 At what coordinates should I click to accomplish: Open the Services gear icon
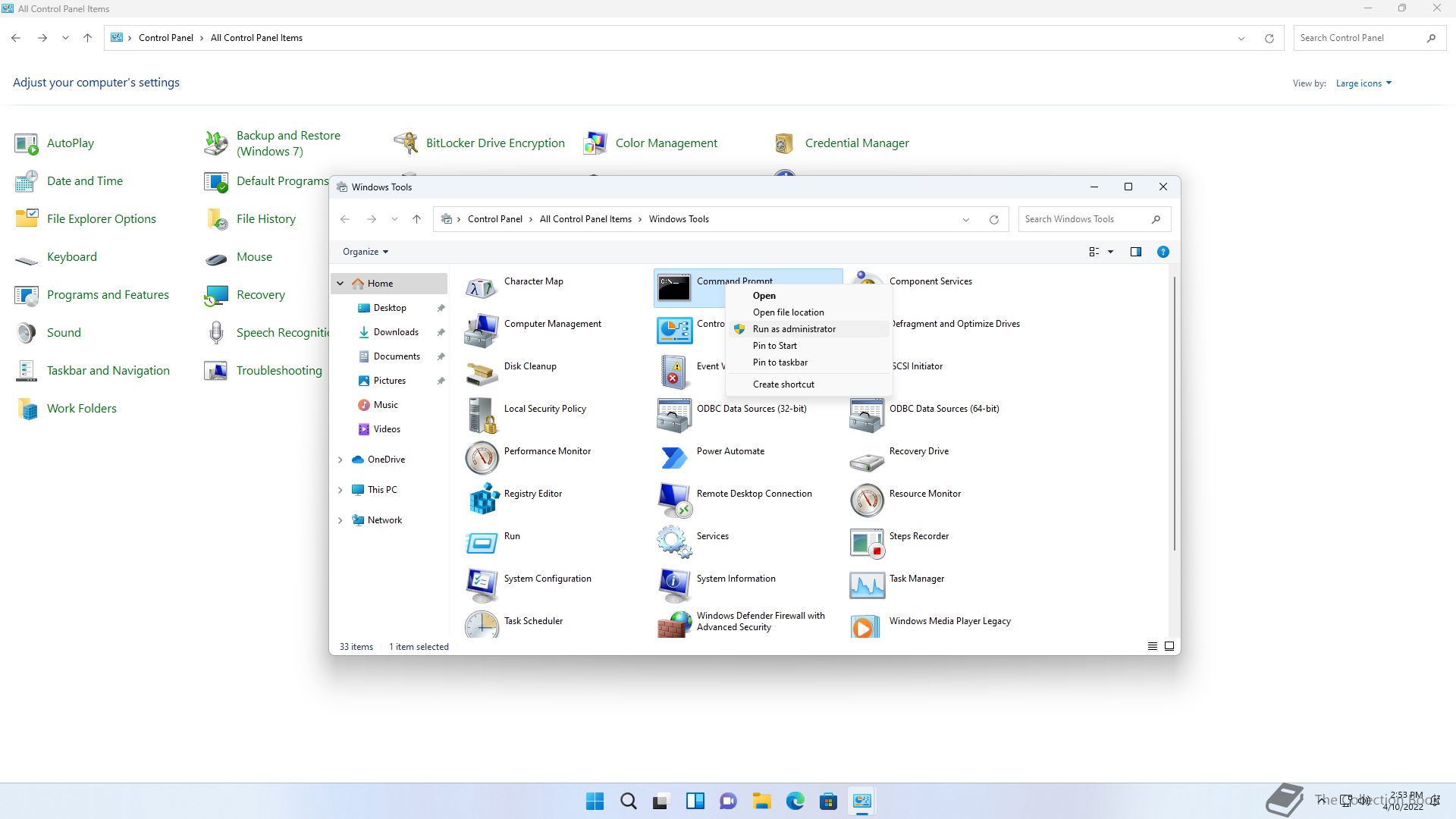coord(674,542)
